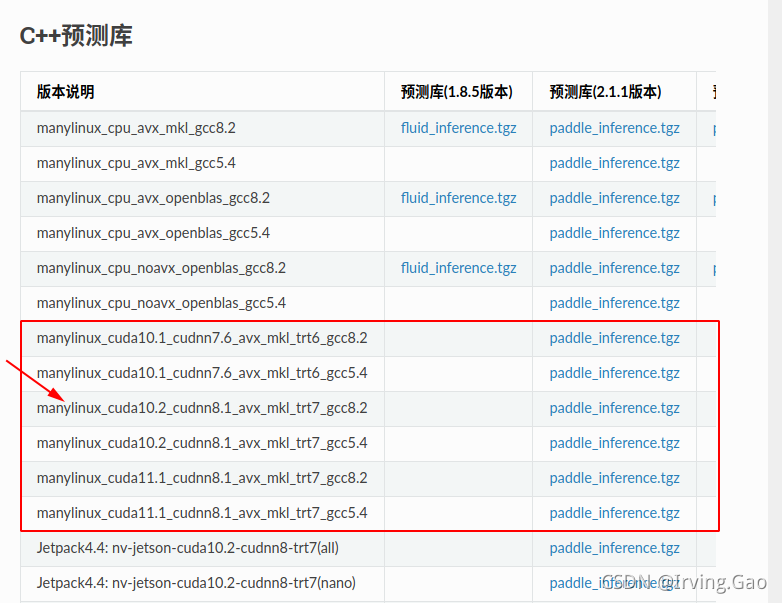Download paddle_inference.tgz for Jetpack4.4 trt7(all)
Screen dimensions: 782x603
tap(614, 548)
